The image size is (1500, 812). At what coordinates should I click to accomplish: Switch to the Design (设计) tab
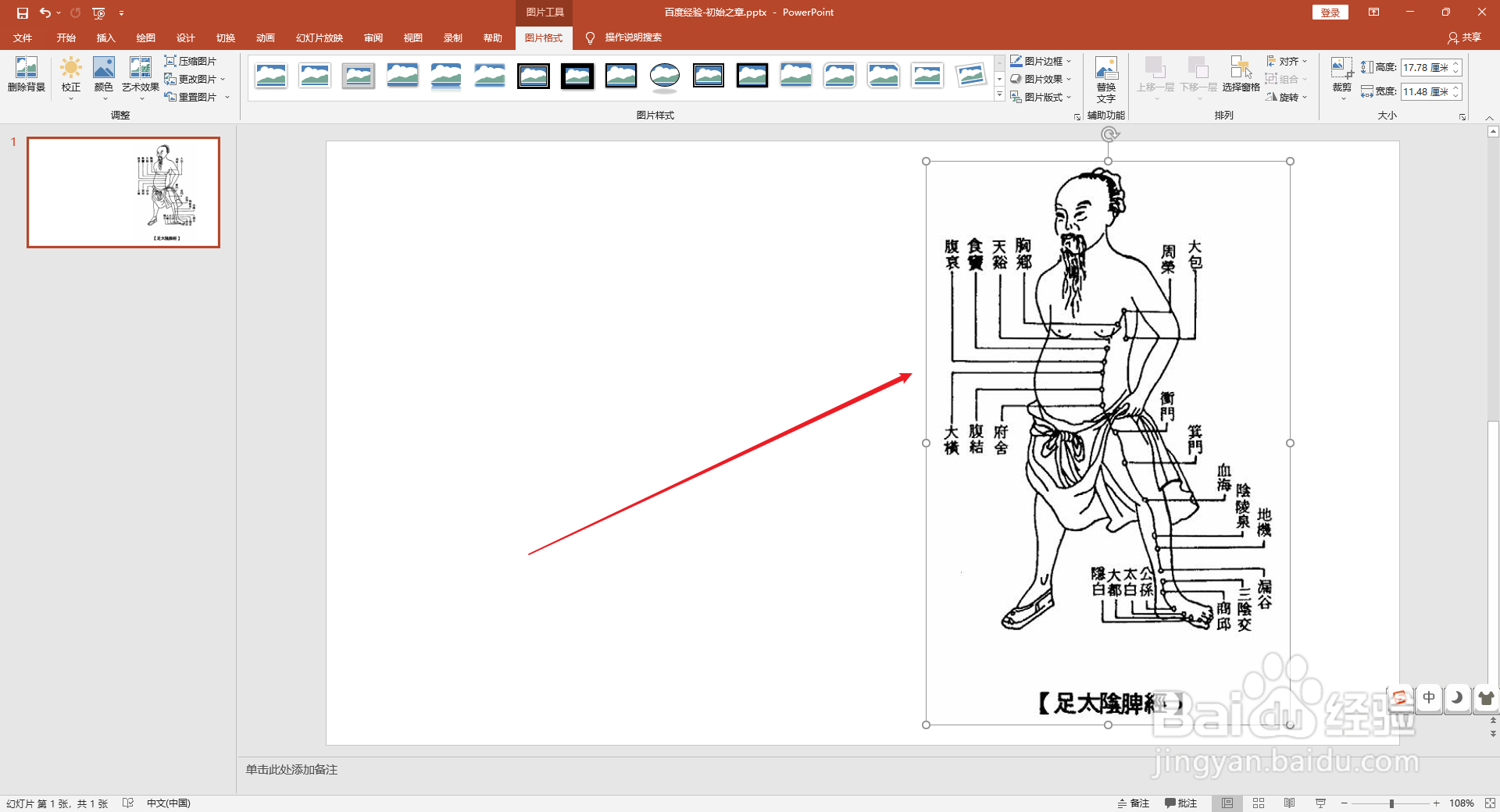coord(185,37)
